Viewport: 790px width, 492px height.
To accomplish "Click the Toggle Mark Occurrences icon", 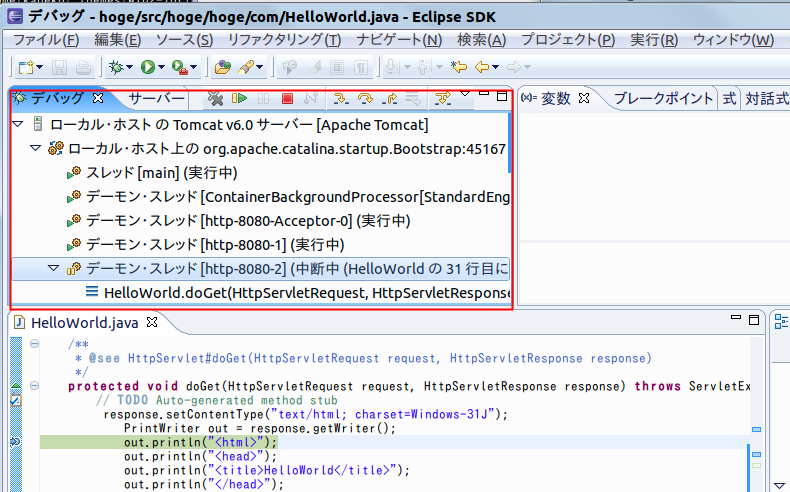I will coord(313,67).
